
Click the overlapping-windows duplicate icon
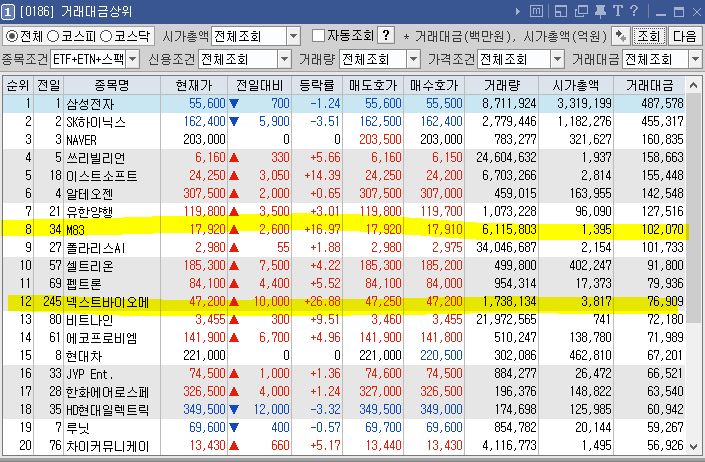pos(581,11)
